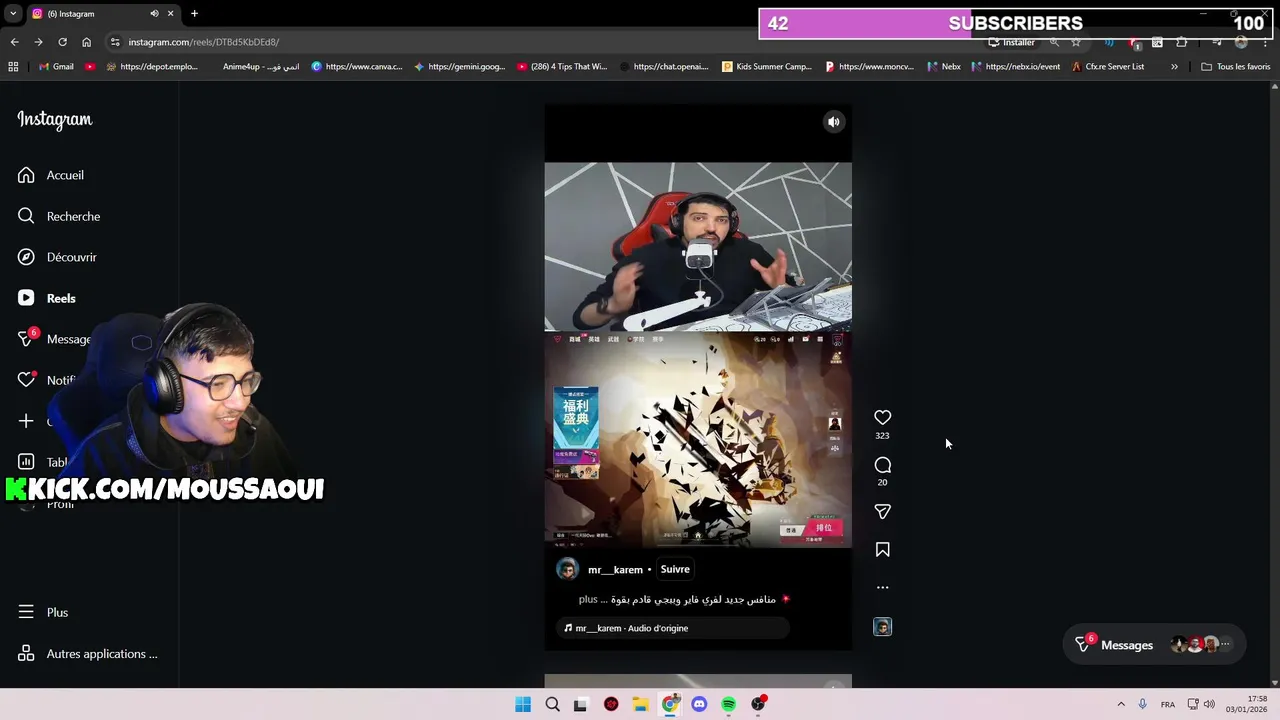
Task: Mute the reel audio speaker button
Action: 833,122
